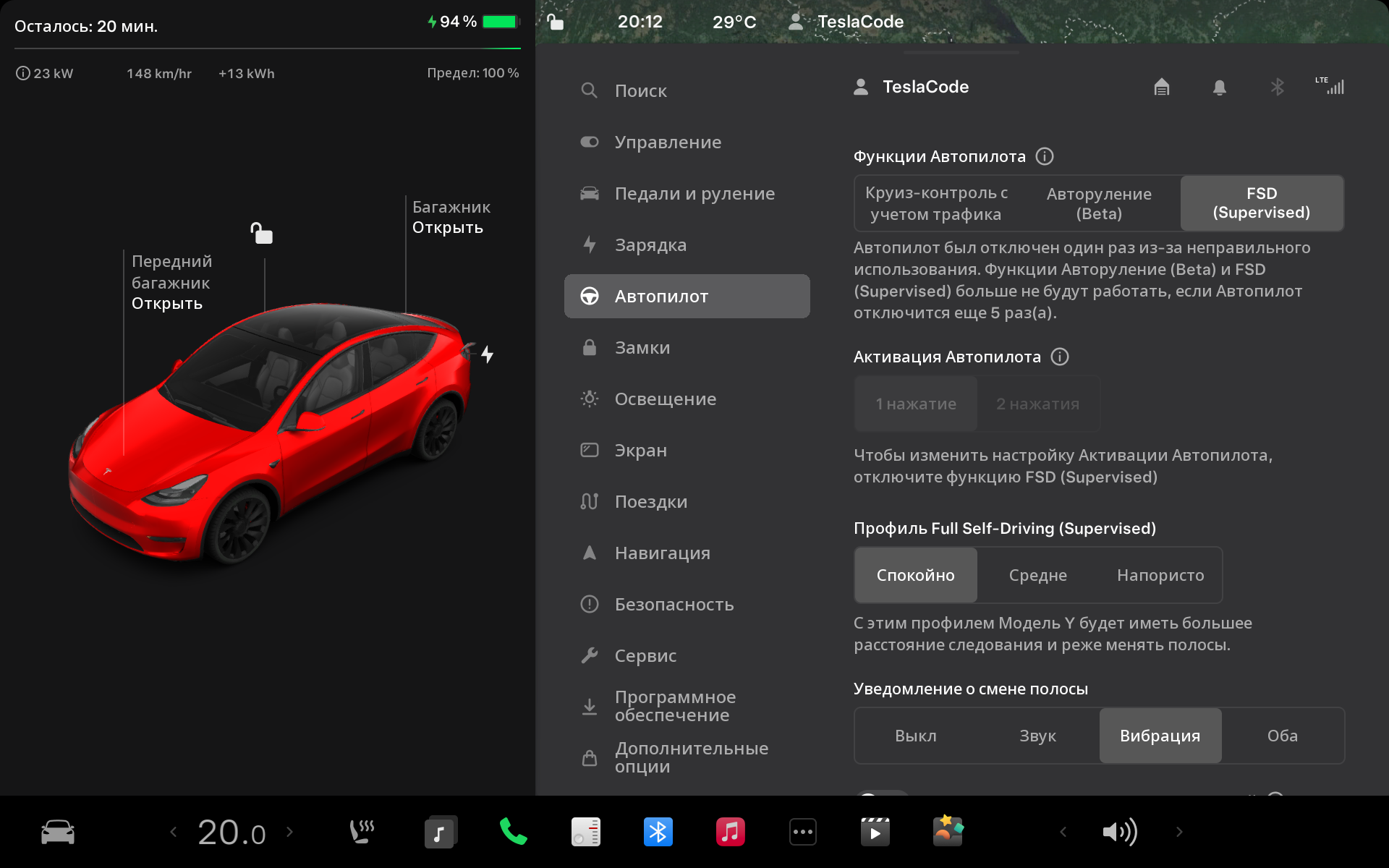This screenshot has width=1389, height=868.
Task: Set lane change notification to Звук
Action: tap(1038, 736)
